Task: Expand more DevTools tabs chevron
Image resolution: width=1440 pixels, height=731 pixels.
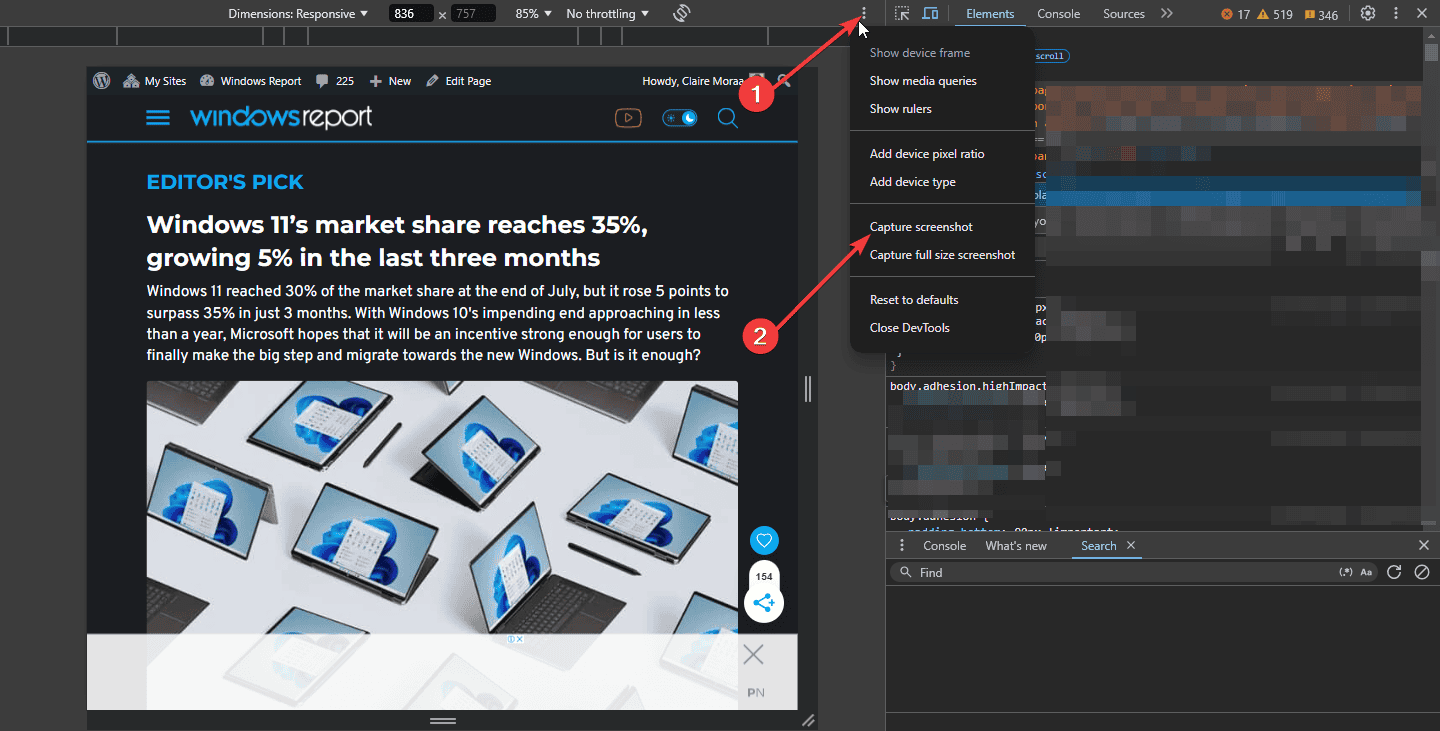Action: pos(1166,13)
